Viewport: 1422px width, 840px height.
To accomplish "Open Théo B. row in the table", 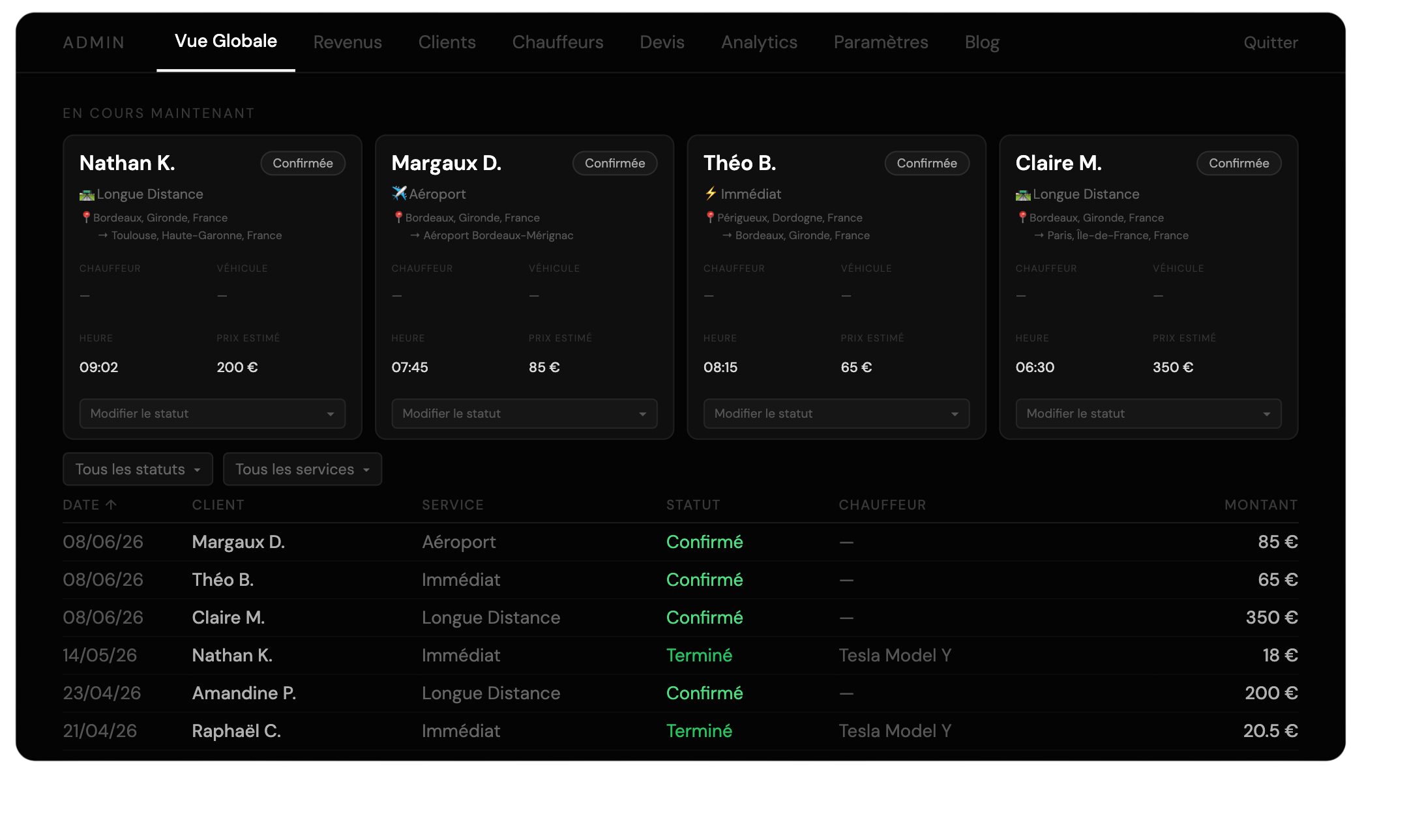I will click(x=681, y=580).
